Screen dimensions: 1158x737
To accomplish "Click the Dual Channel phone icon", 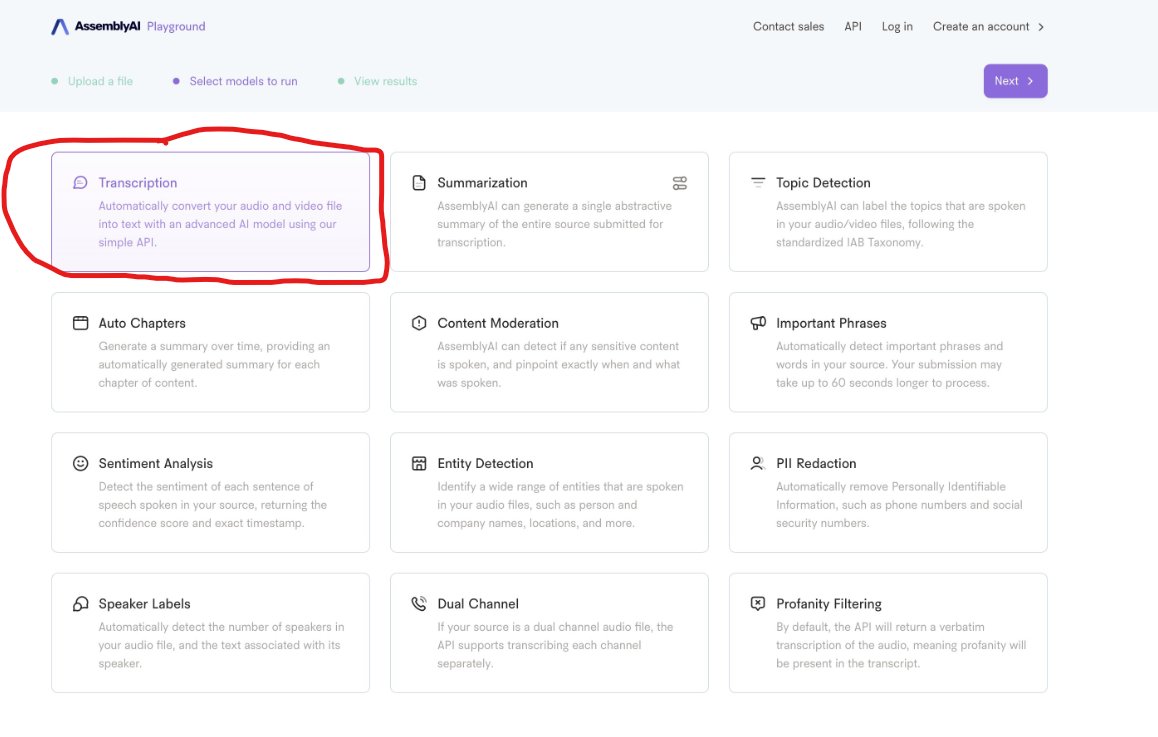I will pos(419,603).
